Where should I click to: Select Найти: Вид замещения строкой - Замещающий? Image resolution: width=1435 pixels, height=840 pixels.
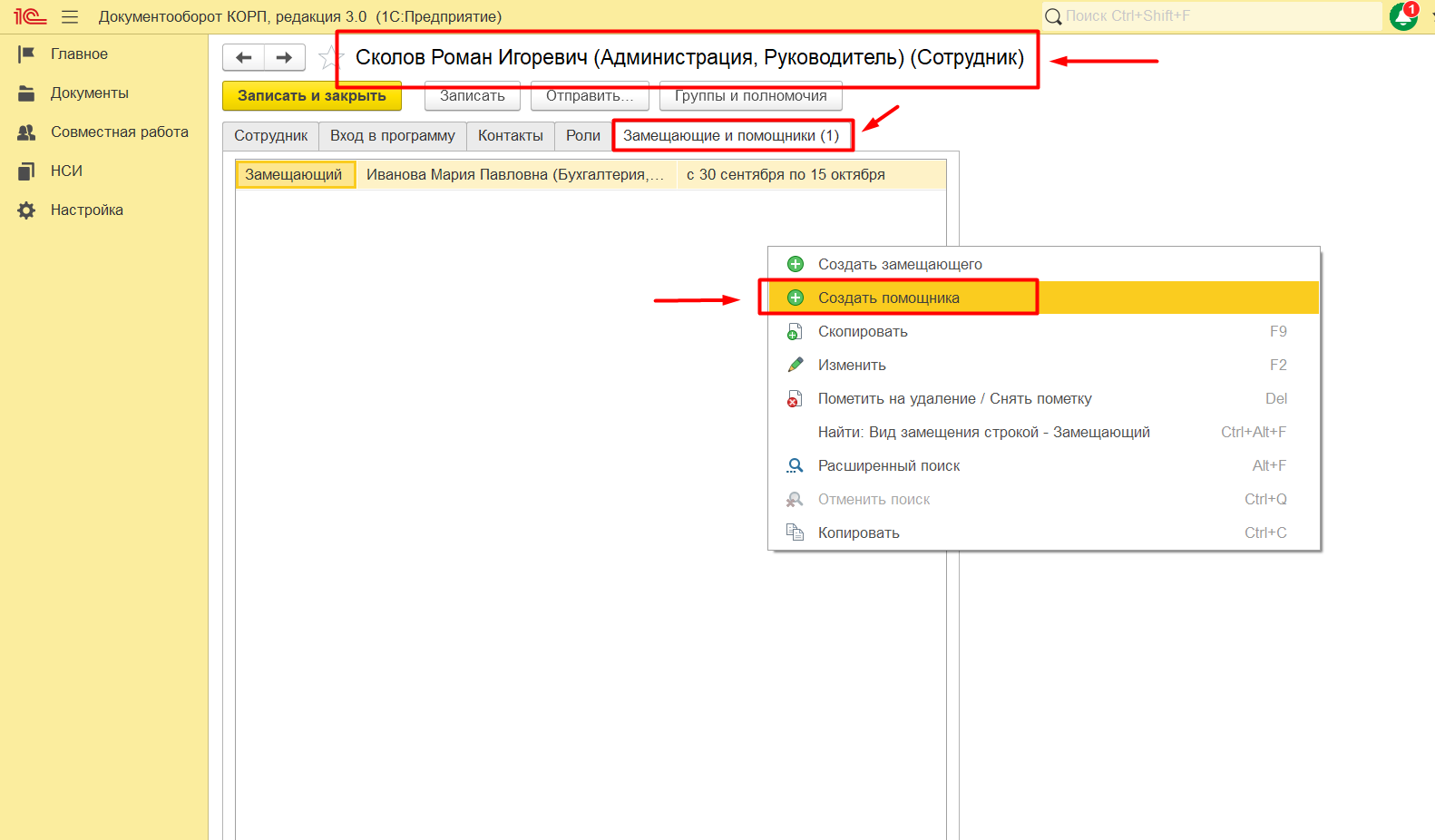click(x=1044, y=432)
